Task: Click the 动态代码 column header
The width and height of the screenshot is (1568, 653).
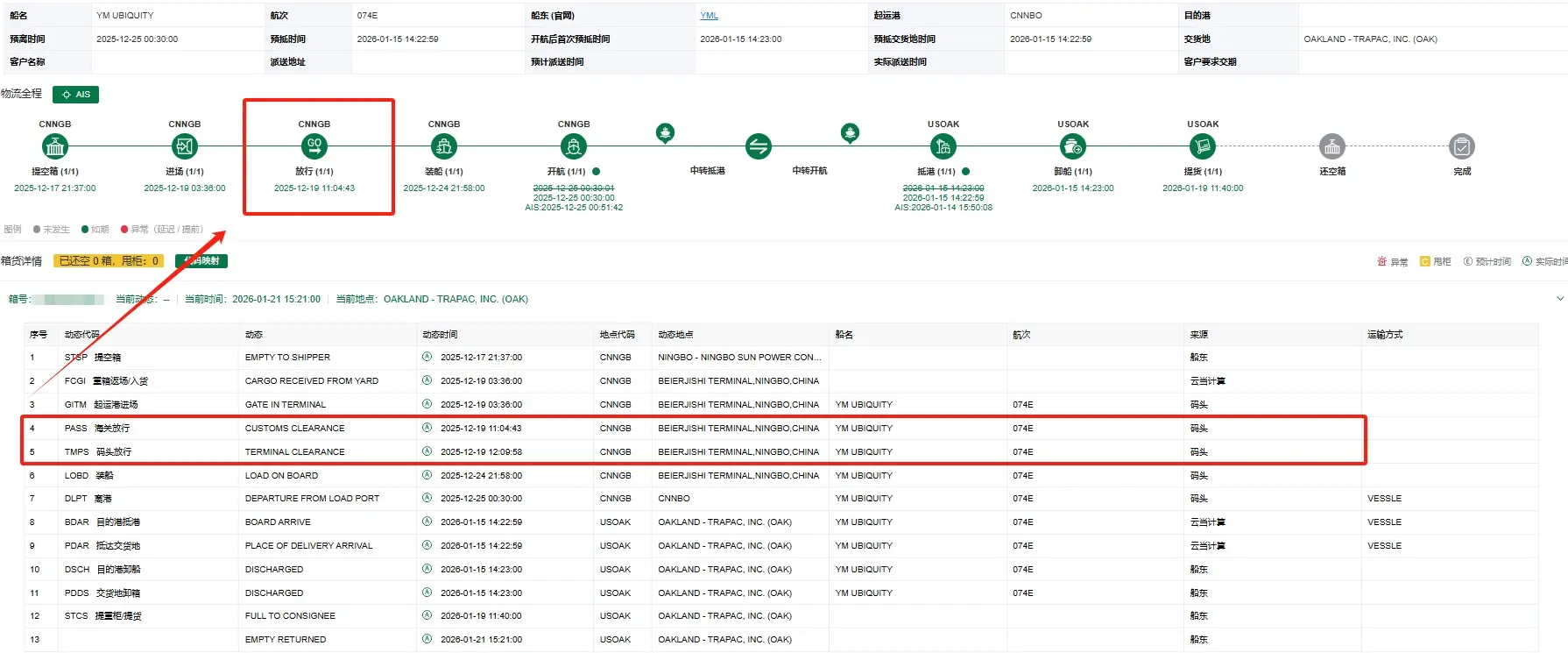Action: (x=81, y=335)
